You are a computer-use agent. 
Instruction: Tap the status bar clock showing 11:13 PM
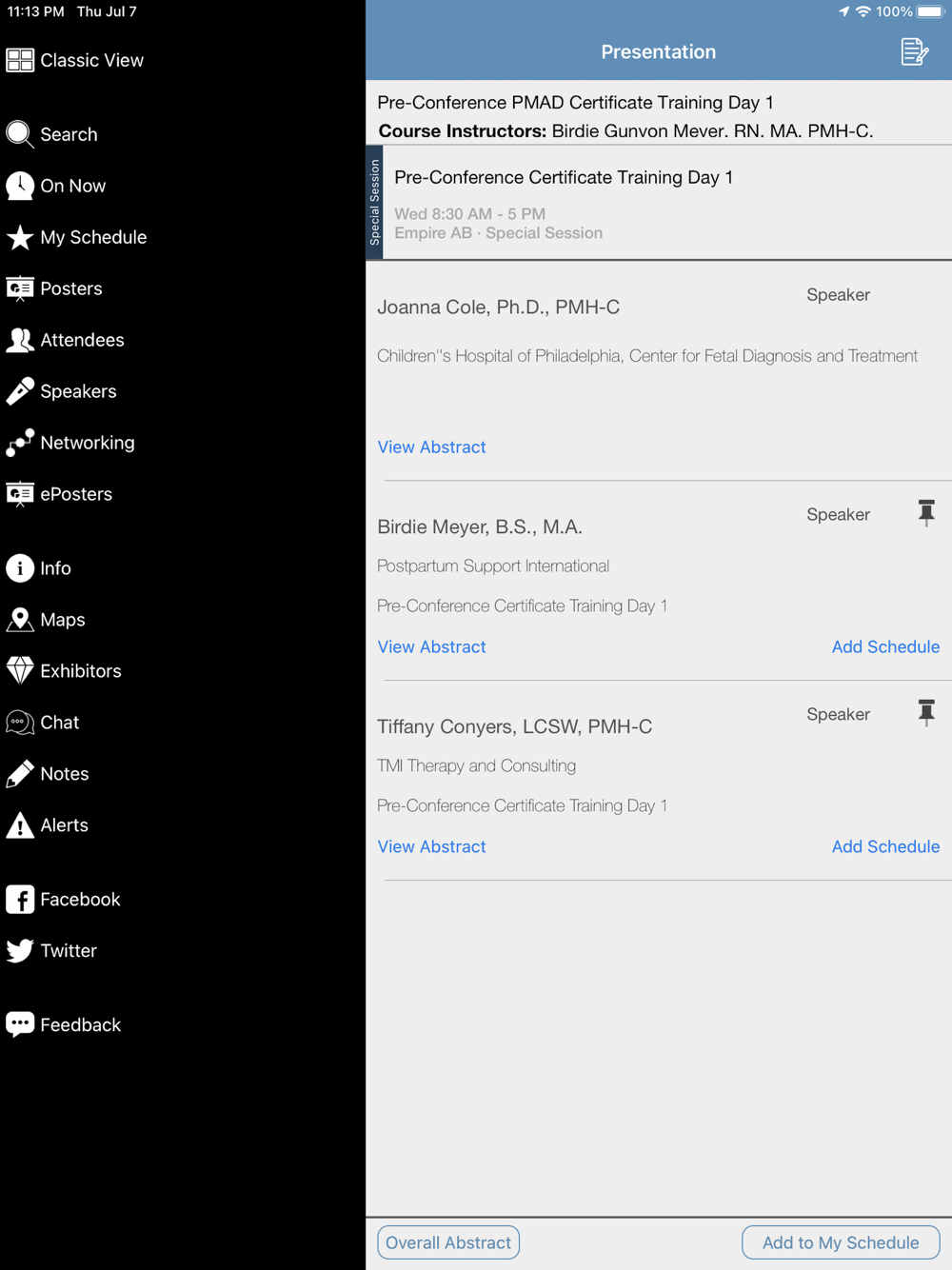(x=36, y=11)
